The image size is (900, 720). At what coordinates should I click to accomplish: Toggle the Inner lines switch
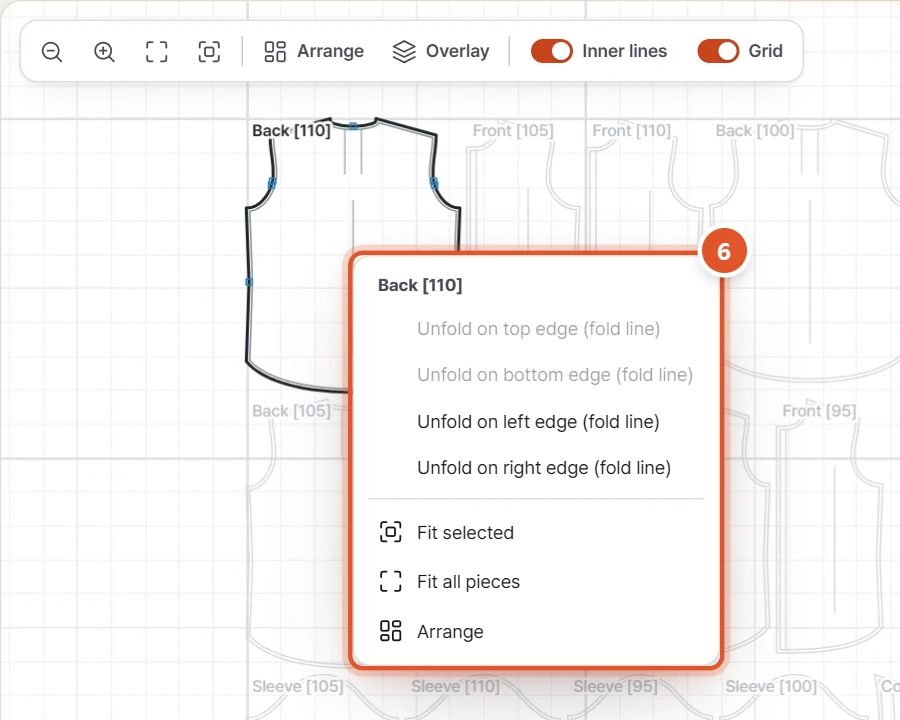pos(551,51)
